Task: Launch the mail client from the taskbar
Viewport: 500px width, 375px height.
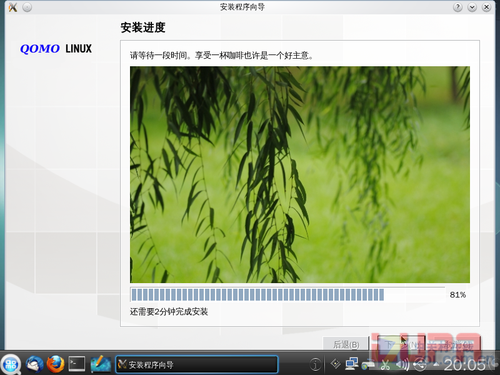Action: (34, 364)
